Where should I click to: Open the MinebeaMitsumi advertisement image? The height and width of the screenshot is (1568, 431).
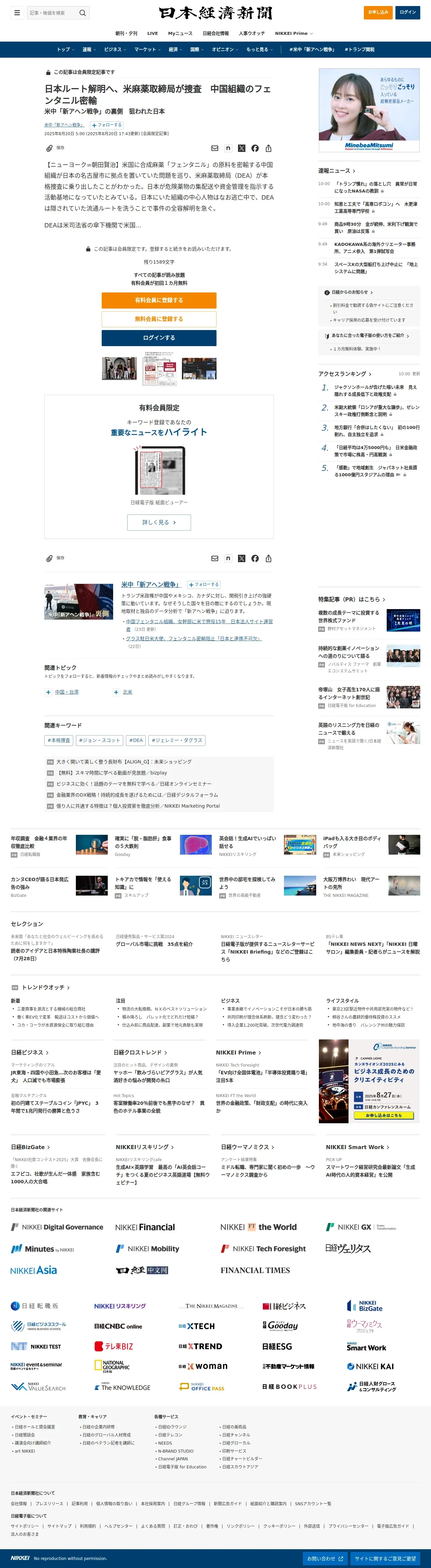(369, 110)
